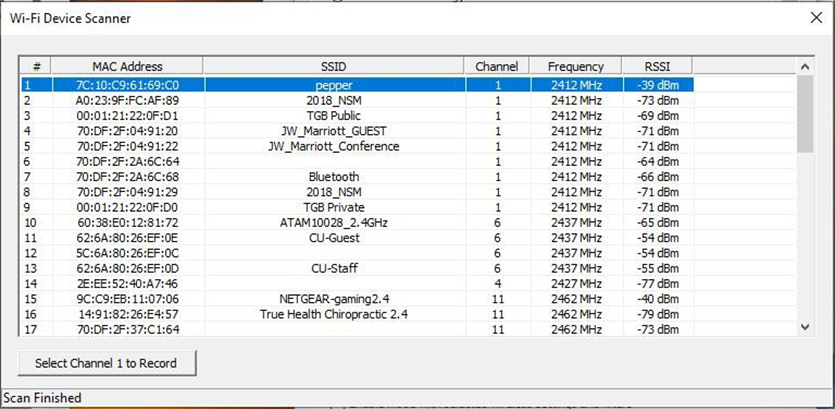Click the scrollbar down arrow
Image resolution: width=835 pixels, height=409 pixels.
[805, 327]
